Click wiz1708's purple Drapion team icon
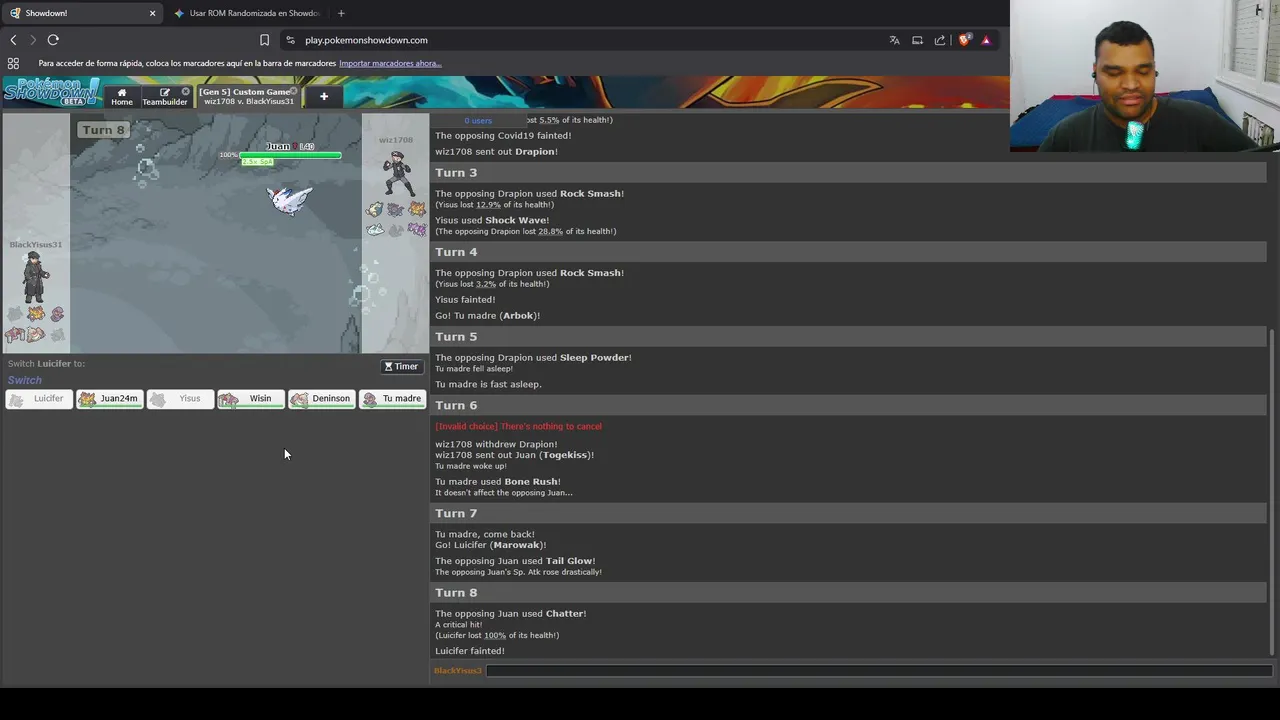 (x=416, y=229)
